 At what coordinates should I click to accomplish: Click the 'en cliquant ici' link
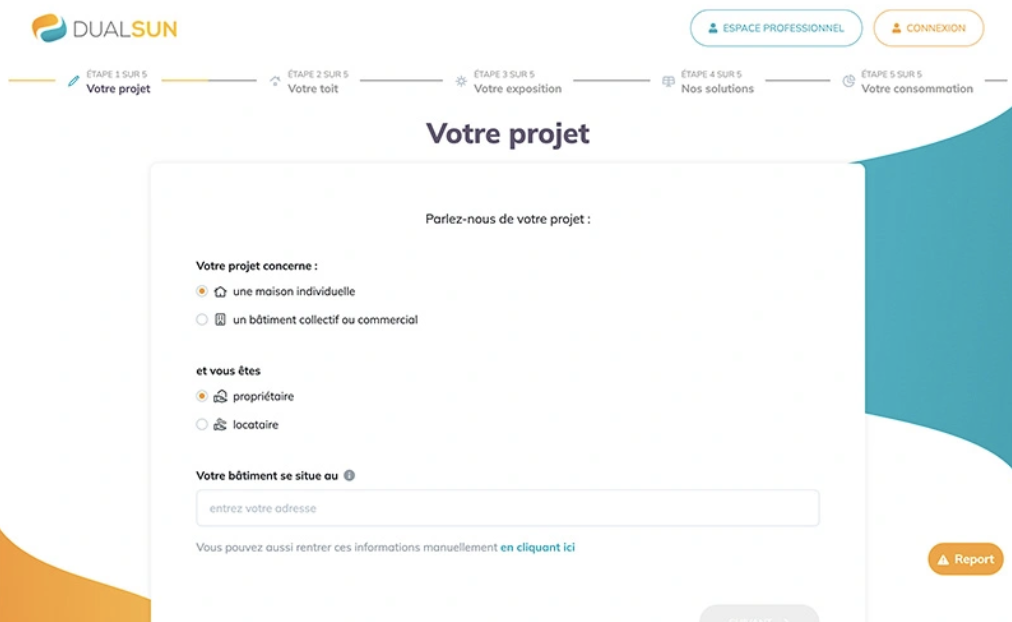coord(536,547)
